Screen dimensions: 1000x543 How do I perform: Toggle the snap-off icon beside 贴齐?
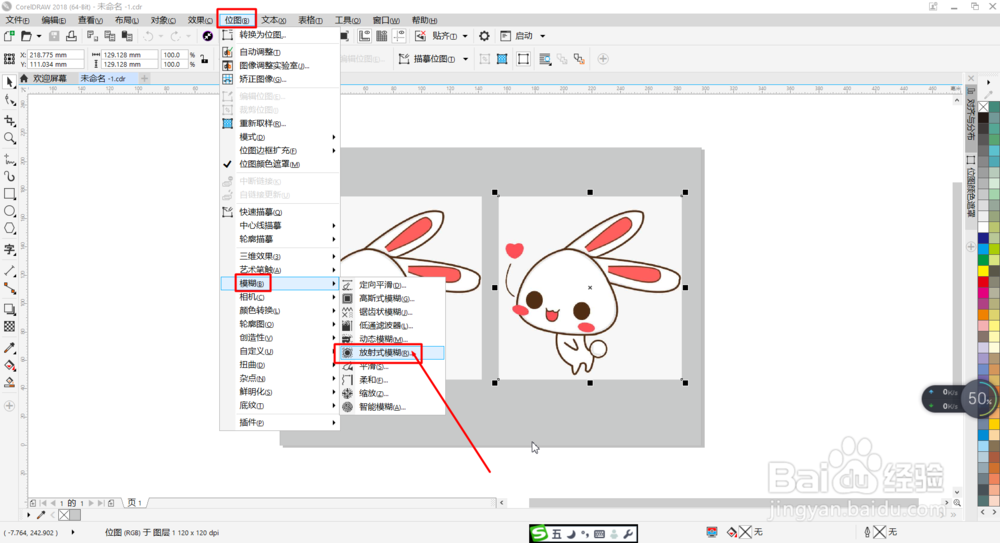[x=420, y=36]
